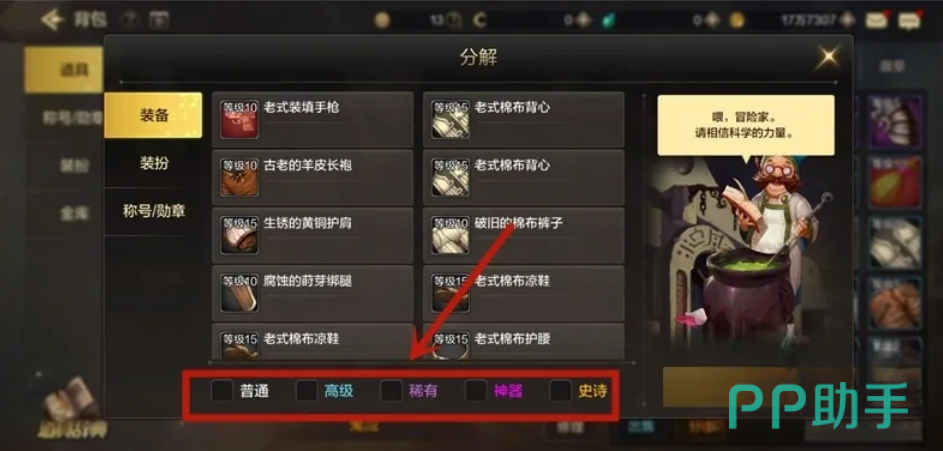Close the 分解 dialog

(828, 57)
